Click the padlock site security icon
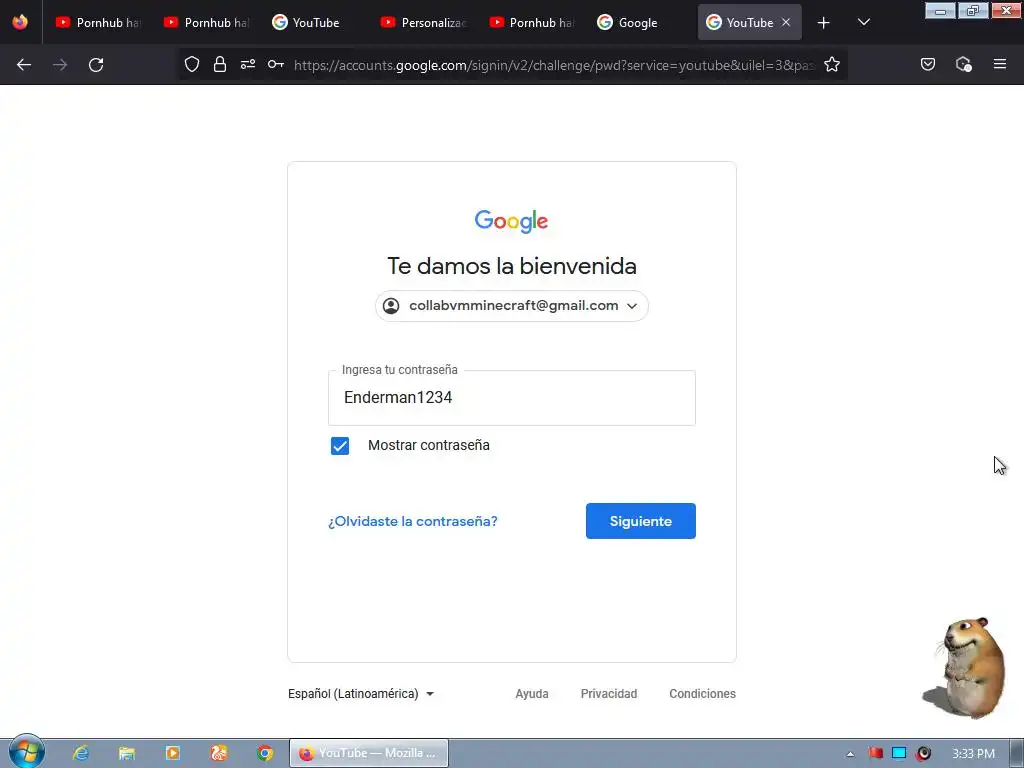 pyautogui.click(x=220, y=65)
